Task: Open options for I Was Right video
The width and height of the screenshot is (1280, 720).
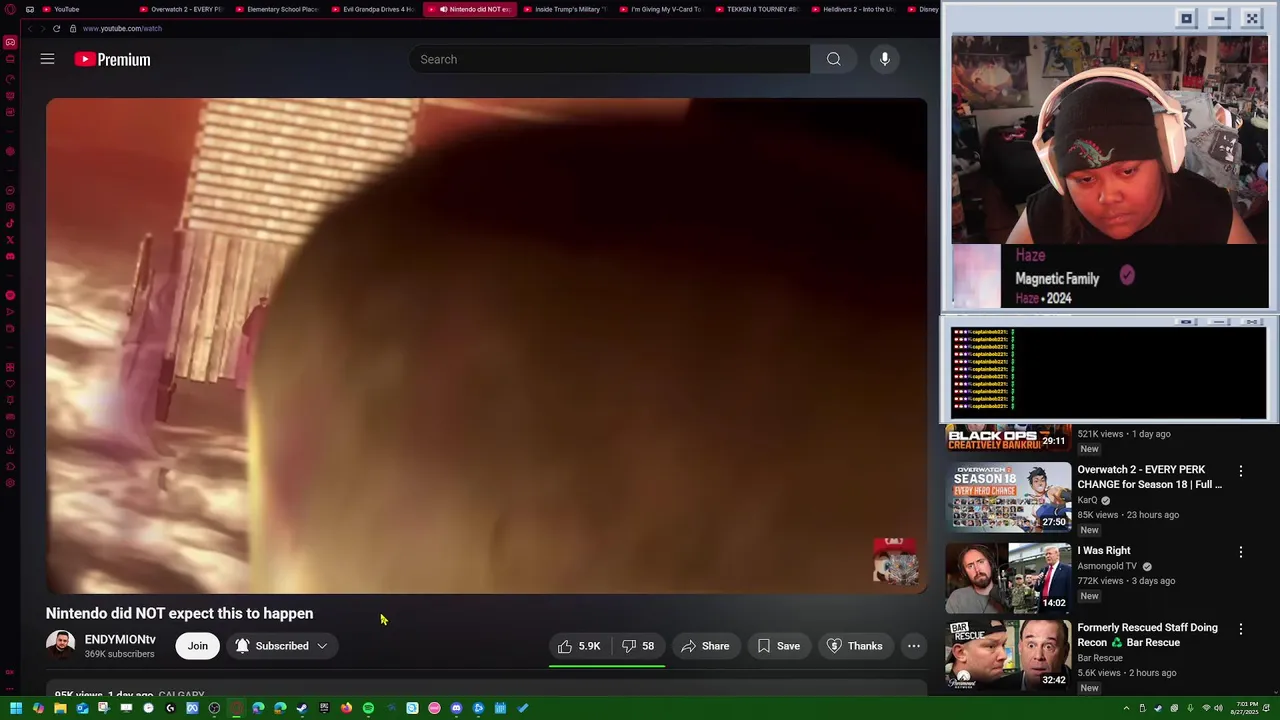Action: (1241, 552)
